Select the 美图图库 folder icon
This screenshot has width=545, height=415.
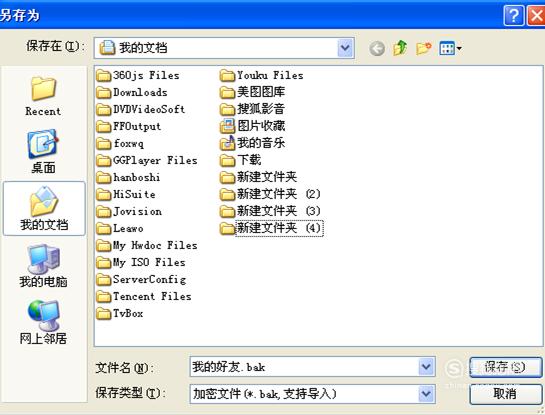coord(227,92)
